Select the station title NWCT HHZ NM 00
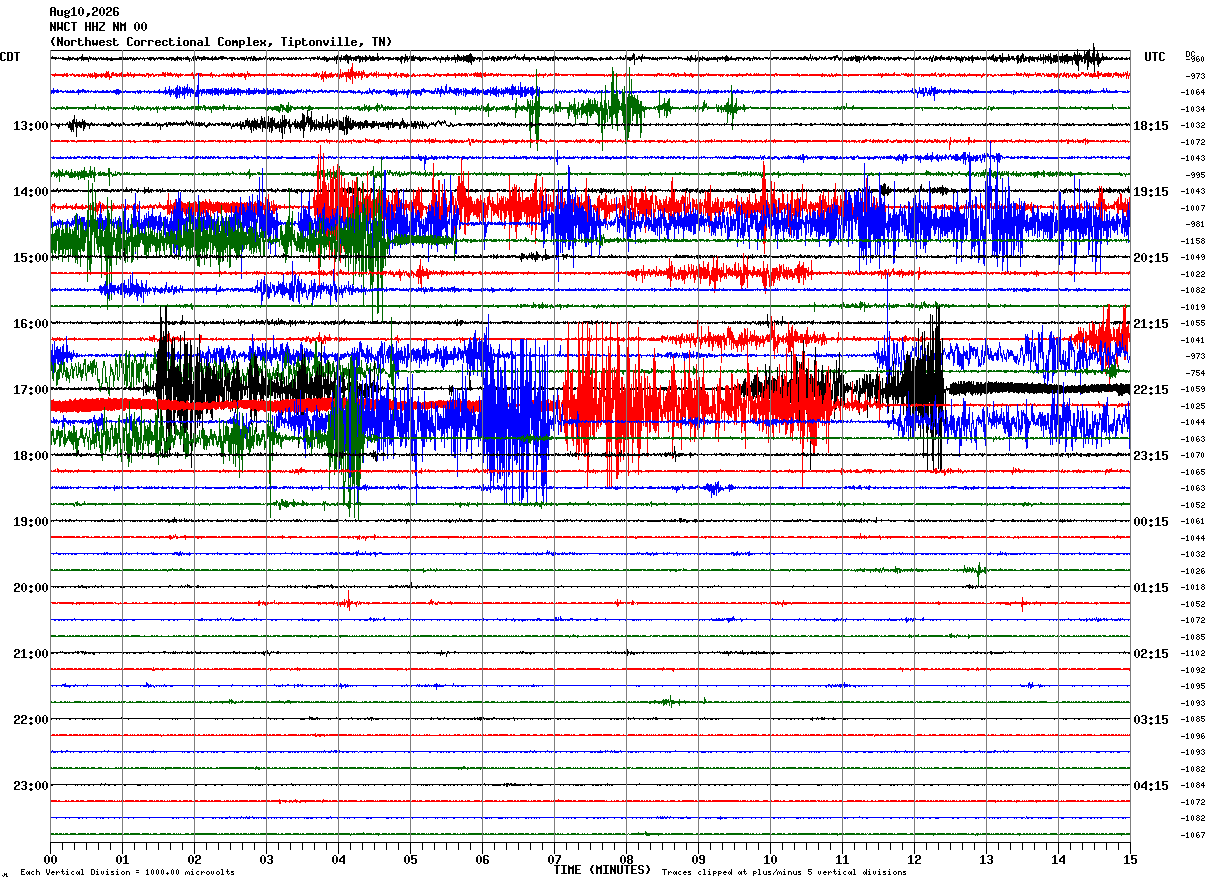 pyautogui.click(x=98, y=27)
